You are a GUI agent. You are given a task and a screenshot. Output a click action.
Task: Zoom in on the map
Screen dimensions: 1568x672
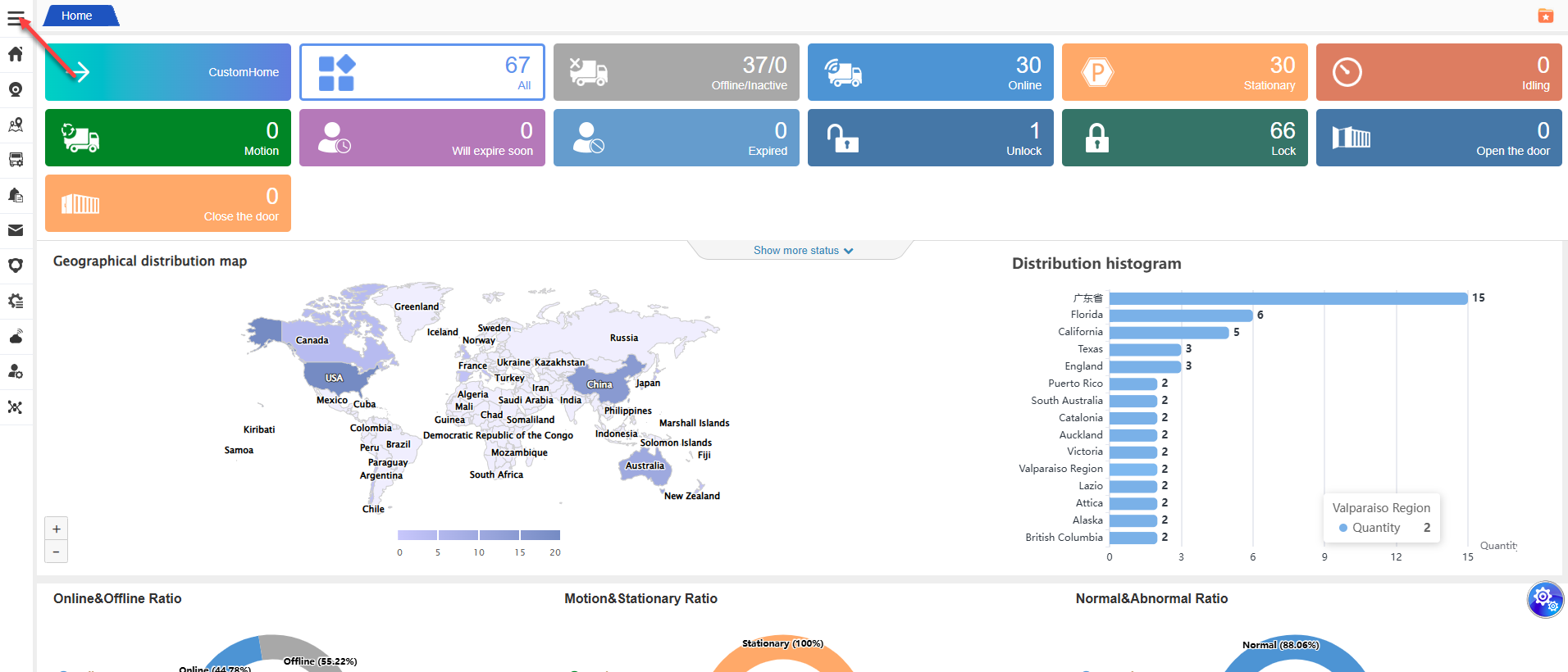click(x=56, y=529)
